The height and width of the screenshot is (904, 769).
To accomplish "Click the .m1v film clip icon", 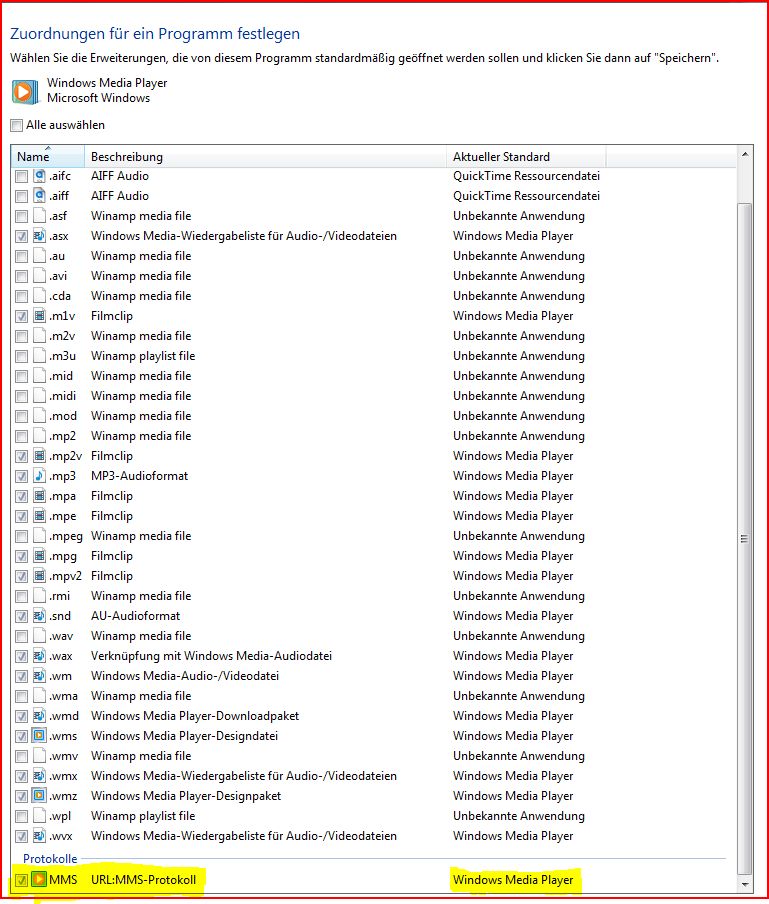I will pyautogui.click(x=39, y=316).
